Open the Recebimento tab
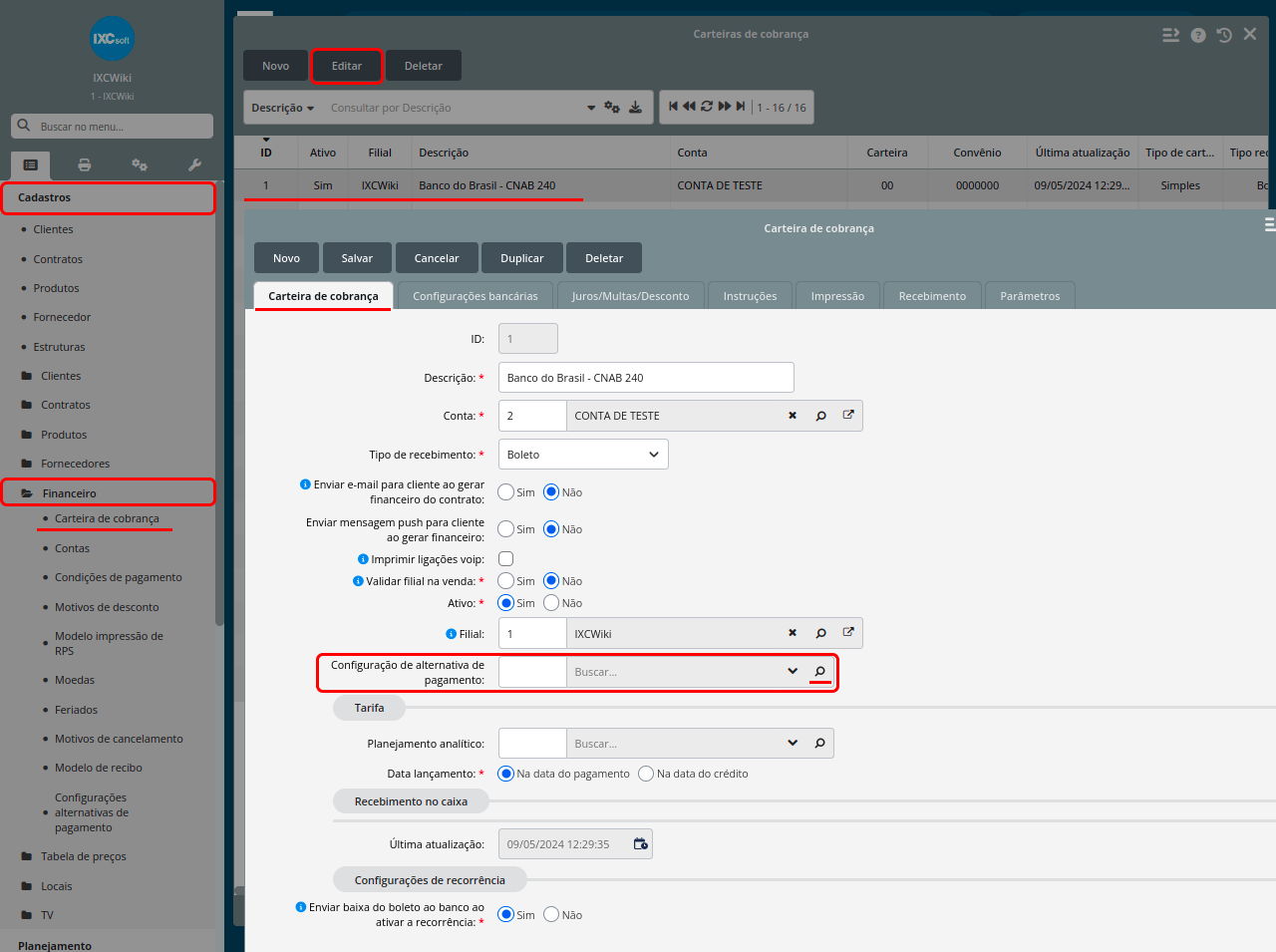The height and width of the screenshot is (952, 1276). click(932, 296)
